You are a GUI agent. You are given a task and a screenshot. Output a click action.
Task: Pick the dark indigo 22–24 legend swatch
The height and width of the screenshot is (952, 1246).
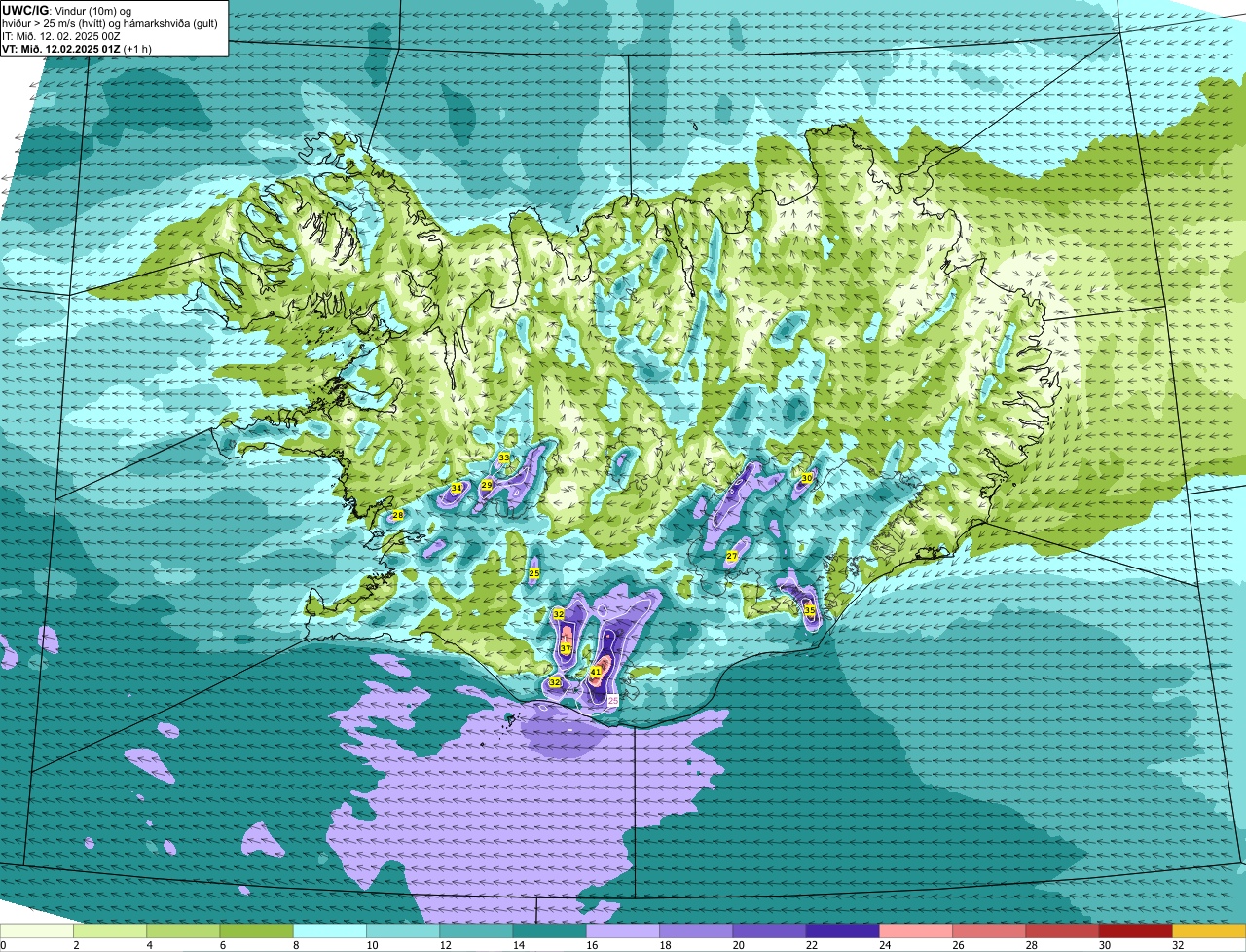843,932
